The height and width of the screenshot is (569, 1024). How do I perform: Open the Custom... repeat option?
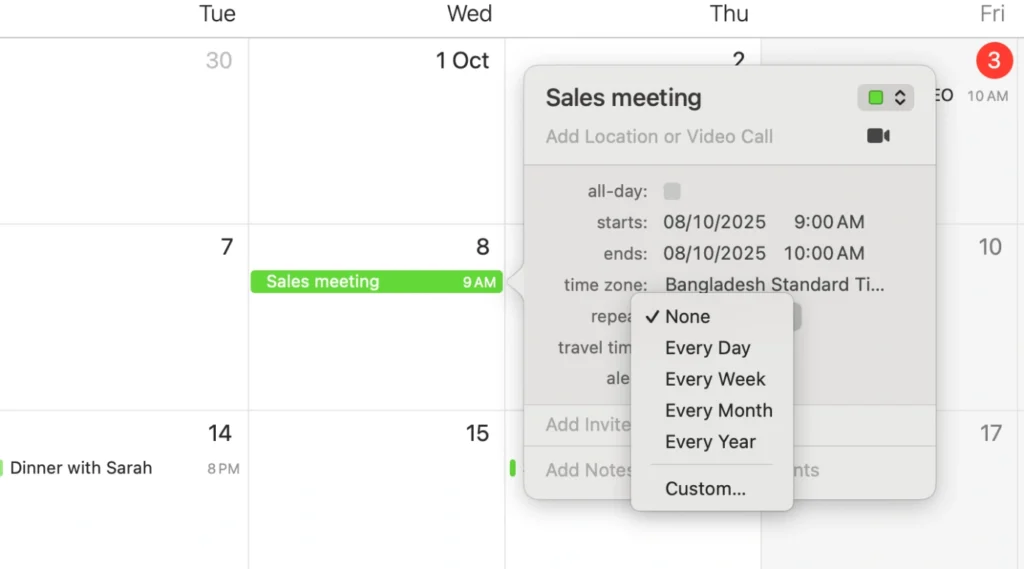705,489
